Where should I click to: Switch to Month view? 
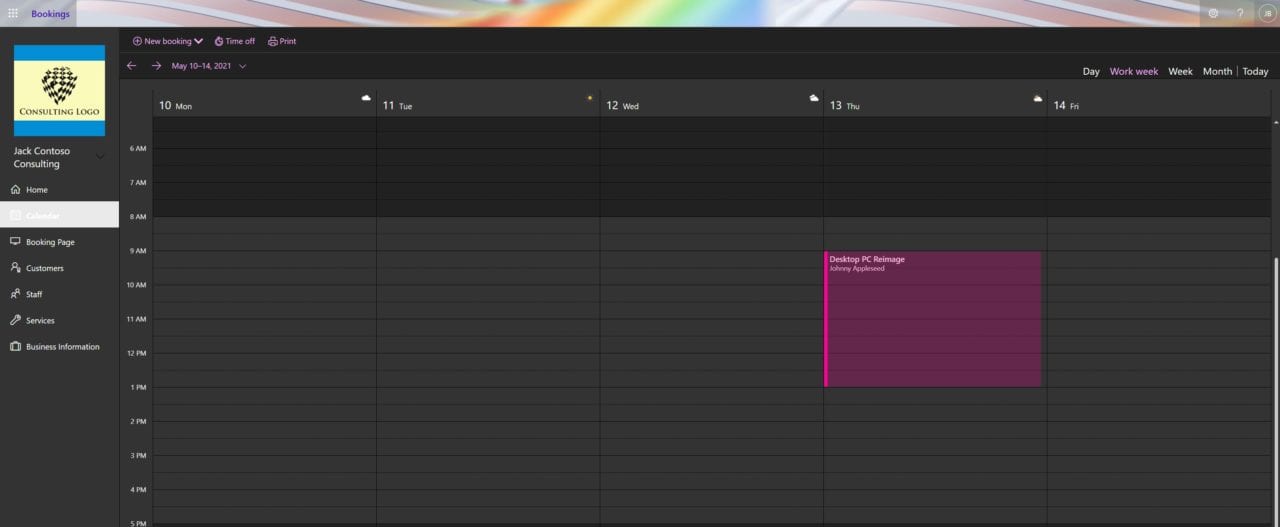[x=1217, y=71]
